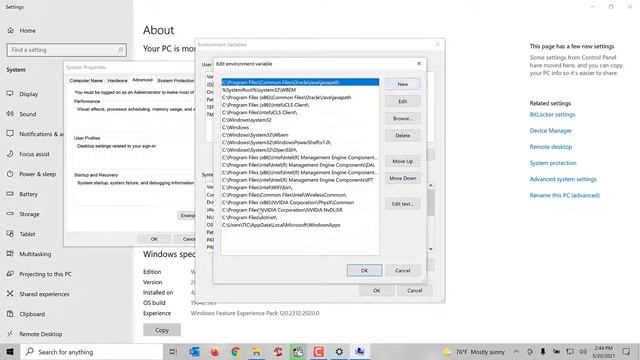Open Projecting to this PC settings

click(45, 274)
